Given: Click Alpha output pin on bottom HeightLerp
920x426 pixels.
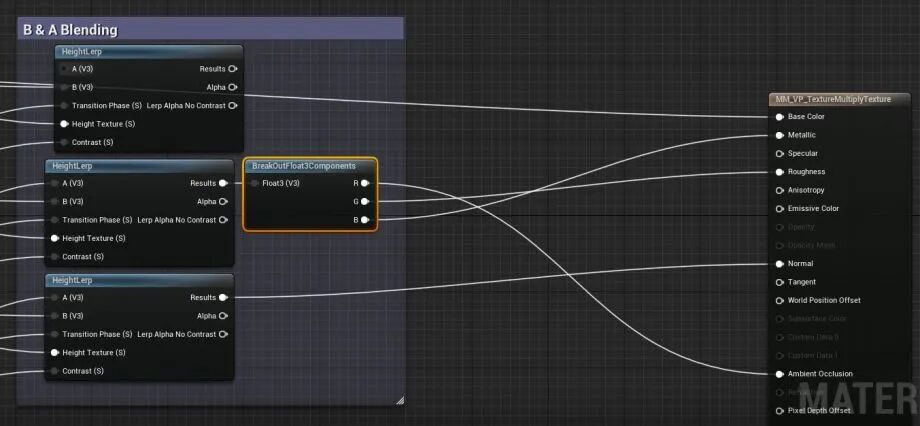Looking at the screenshot, I should [x=223, y=316].
